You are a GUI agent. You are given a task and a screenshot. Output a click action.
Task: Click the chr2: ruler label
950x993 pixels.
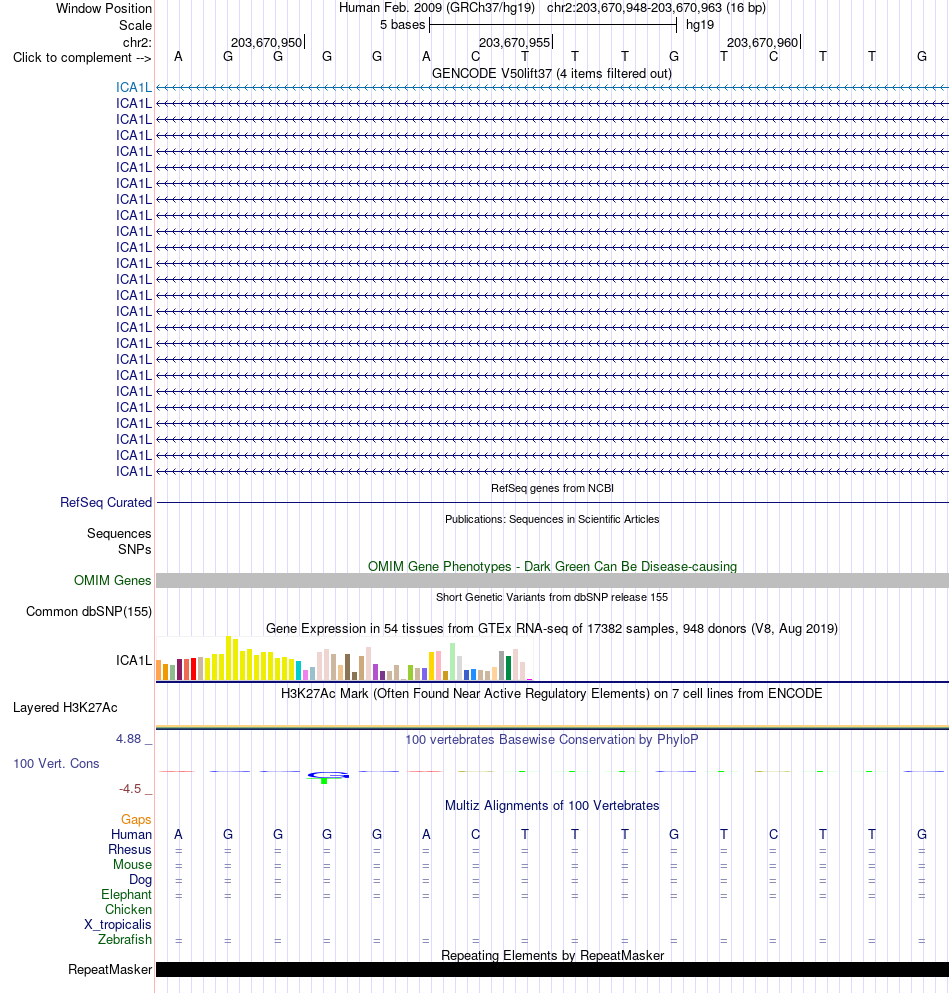[x=137, y=42]
